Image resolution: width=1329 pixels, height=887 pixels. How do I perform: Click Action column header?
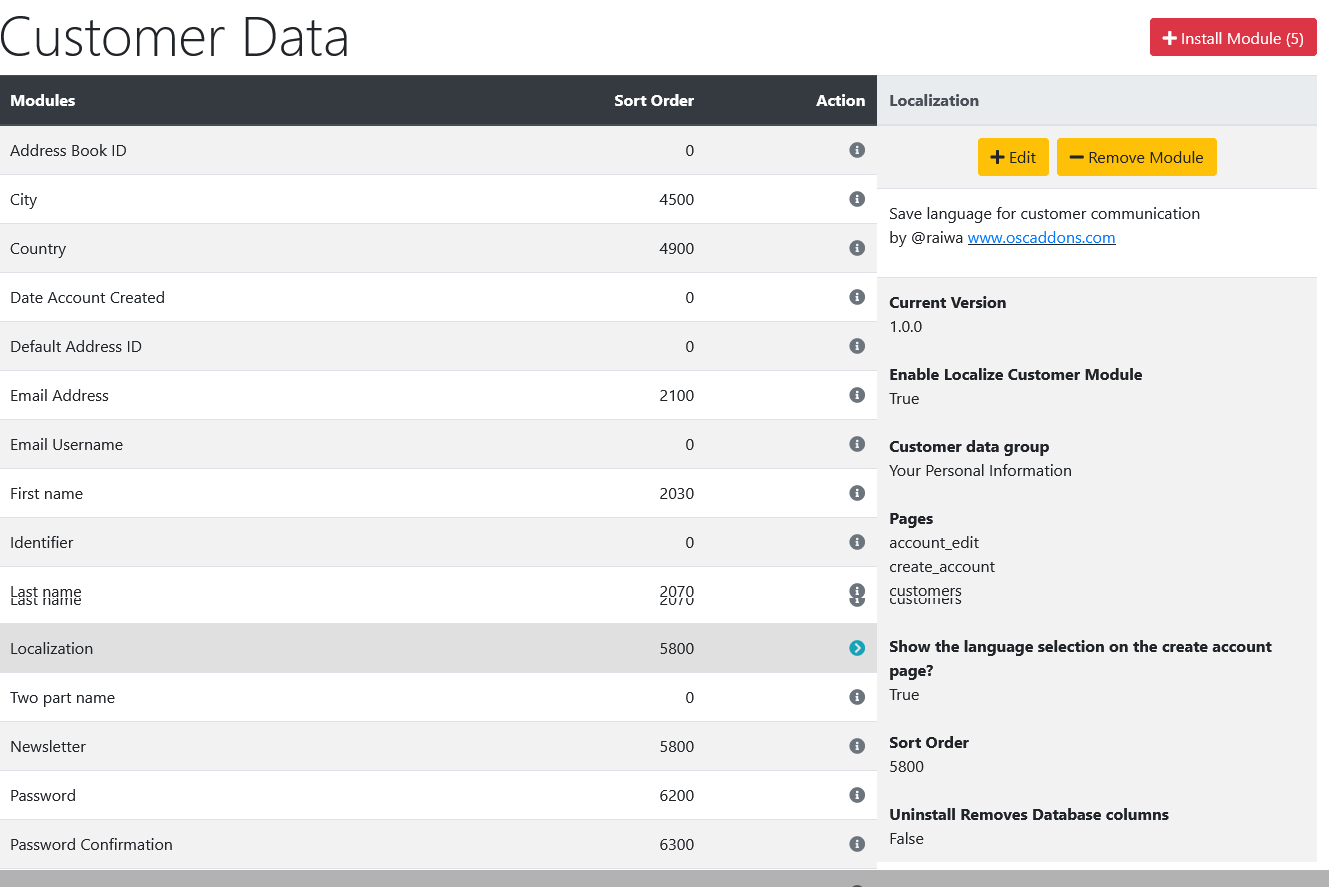pos(840,100)
